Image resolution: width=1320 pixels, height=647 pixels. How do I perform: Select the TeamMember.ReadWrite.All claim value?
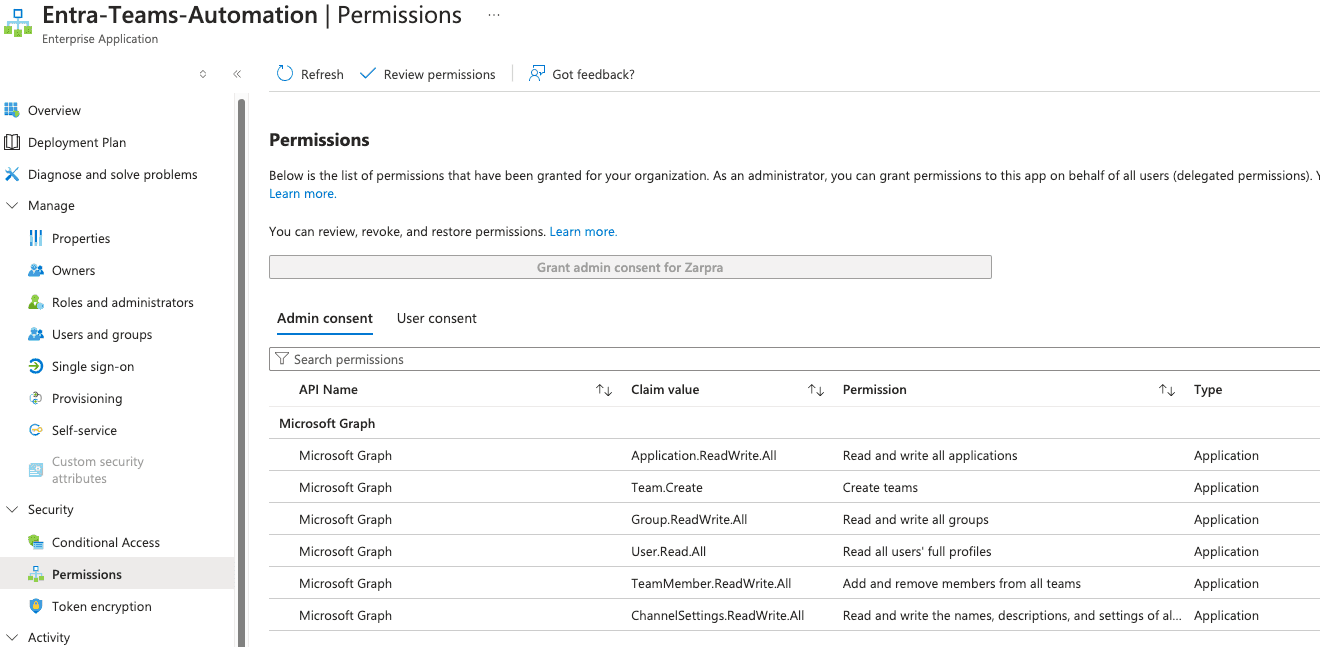(x=711, y=583)
